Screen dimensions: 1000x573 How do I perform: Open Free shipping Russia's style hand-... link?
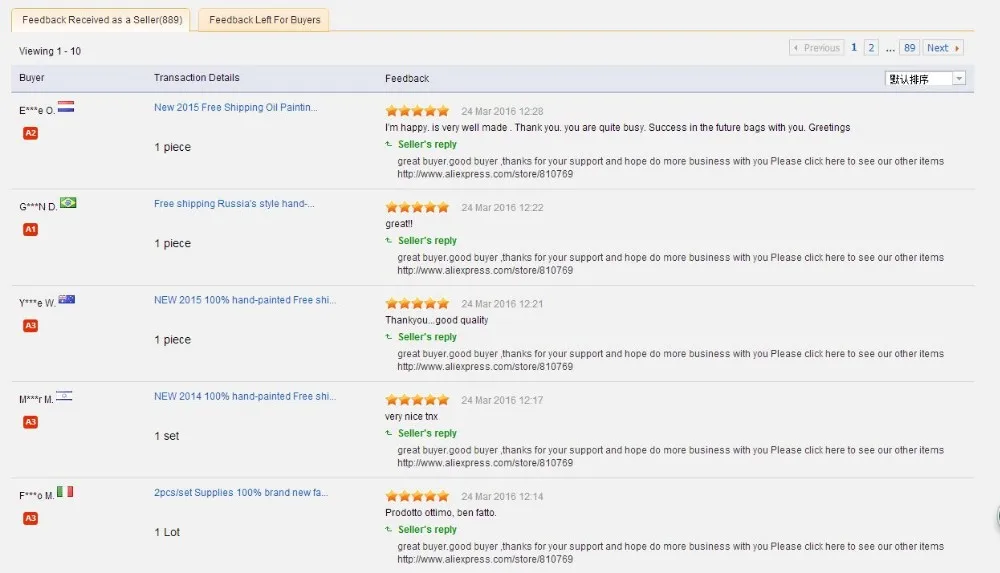coord(234,204)
